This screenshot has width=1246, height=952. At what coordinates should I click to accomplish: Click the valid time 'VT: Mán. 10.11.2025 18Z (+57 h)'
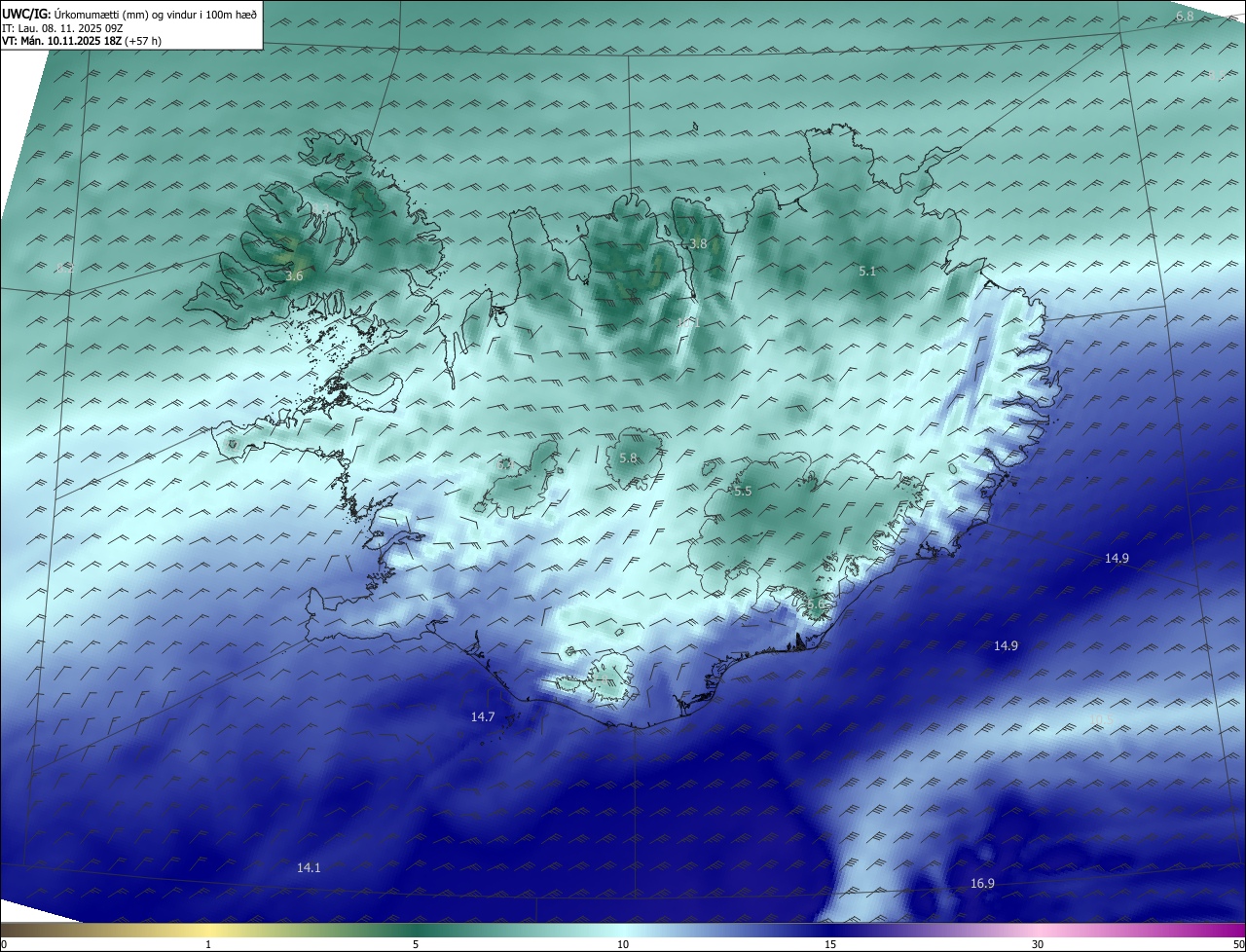tap(82, 42)
